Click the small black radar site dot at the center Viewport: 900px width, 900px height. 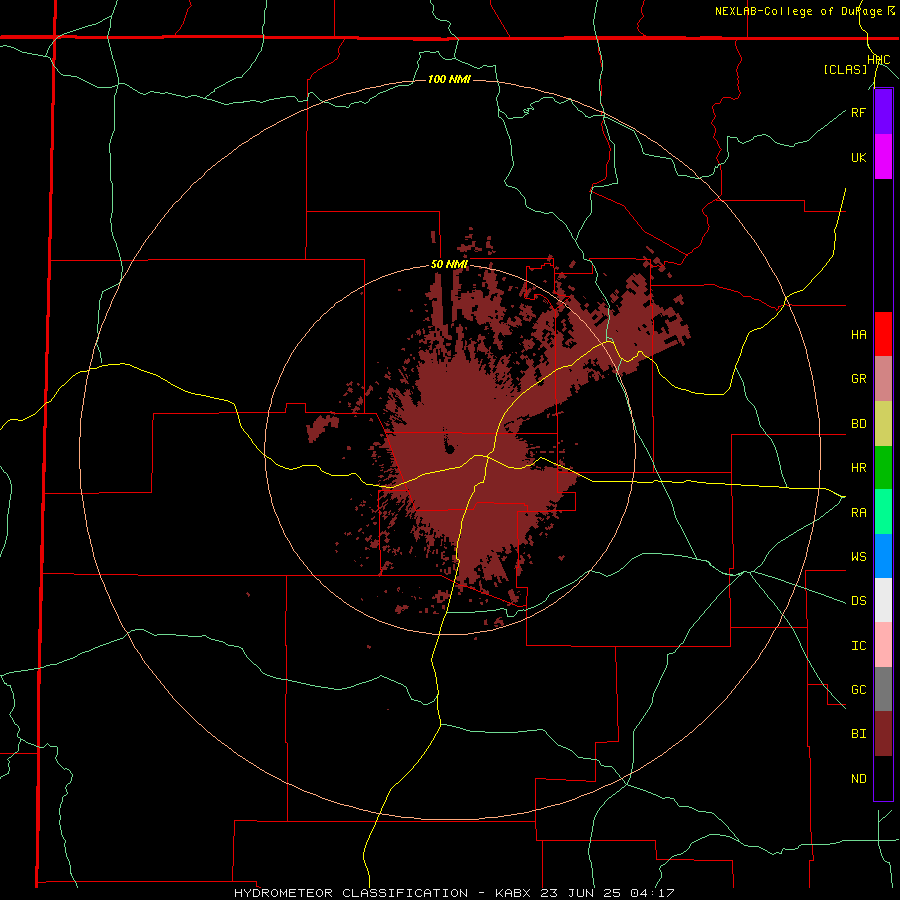449,448
